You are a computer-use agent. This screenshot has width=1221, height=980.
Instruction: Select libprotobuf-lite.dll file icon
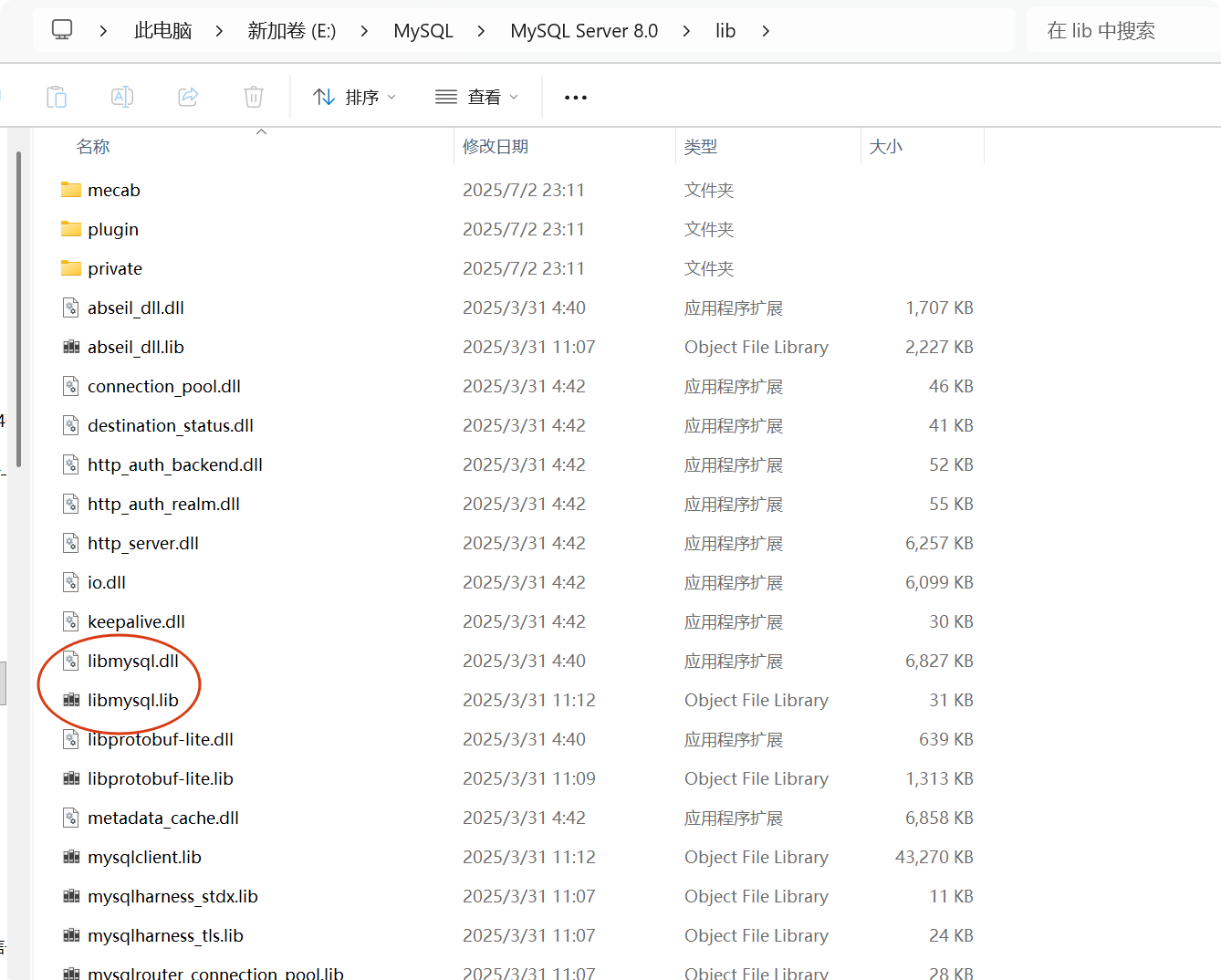click(x=71, y=739)
